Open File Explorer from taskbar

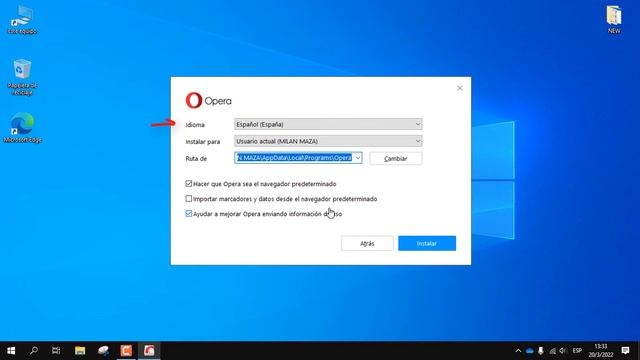(x=80, y=351)
